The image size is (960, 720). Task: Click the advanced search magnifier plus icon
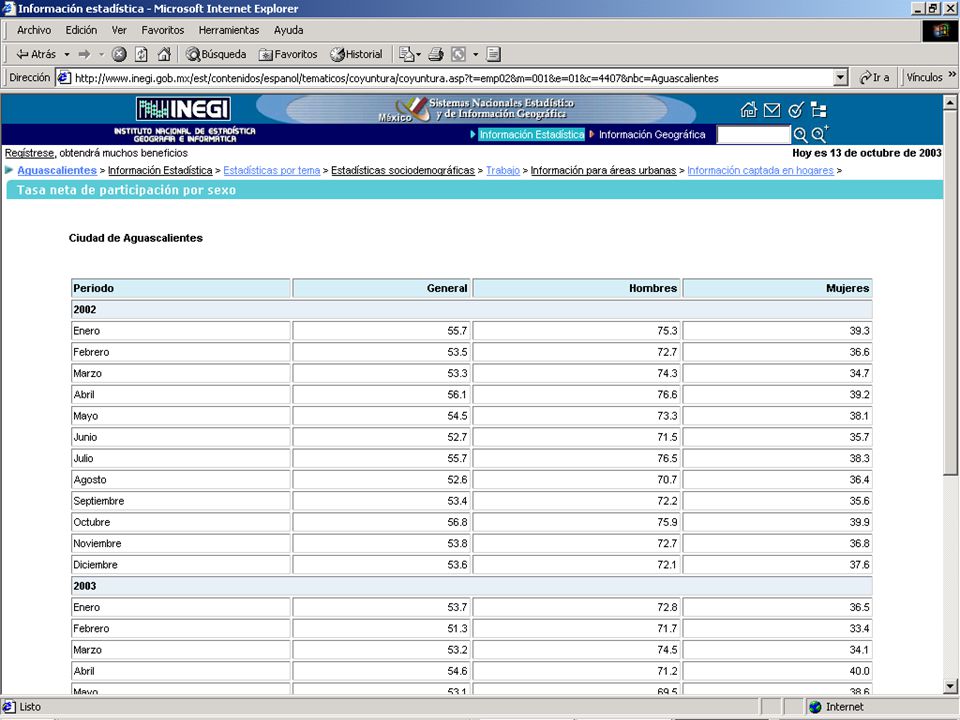click(x=820, y=135)
